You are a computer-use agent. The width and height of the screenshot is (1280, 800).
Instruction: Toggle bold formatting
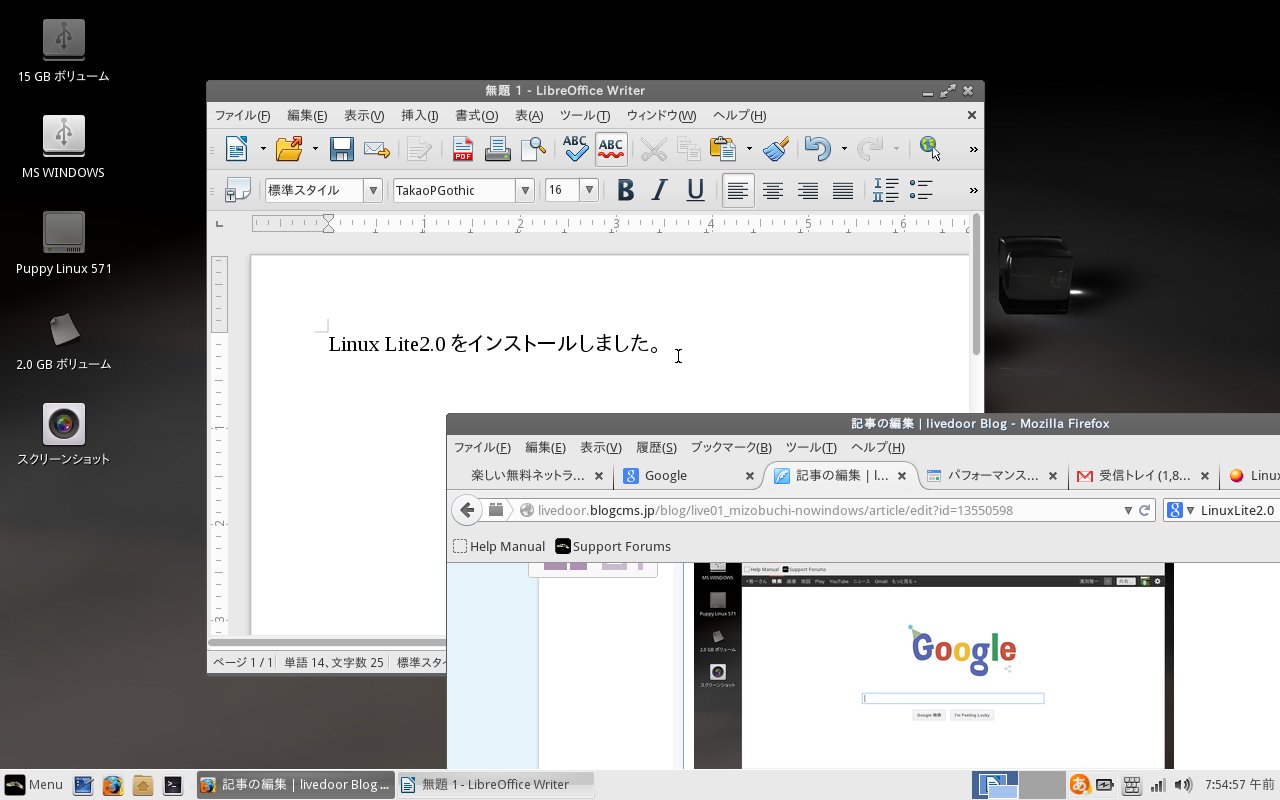625,190
